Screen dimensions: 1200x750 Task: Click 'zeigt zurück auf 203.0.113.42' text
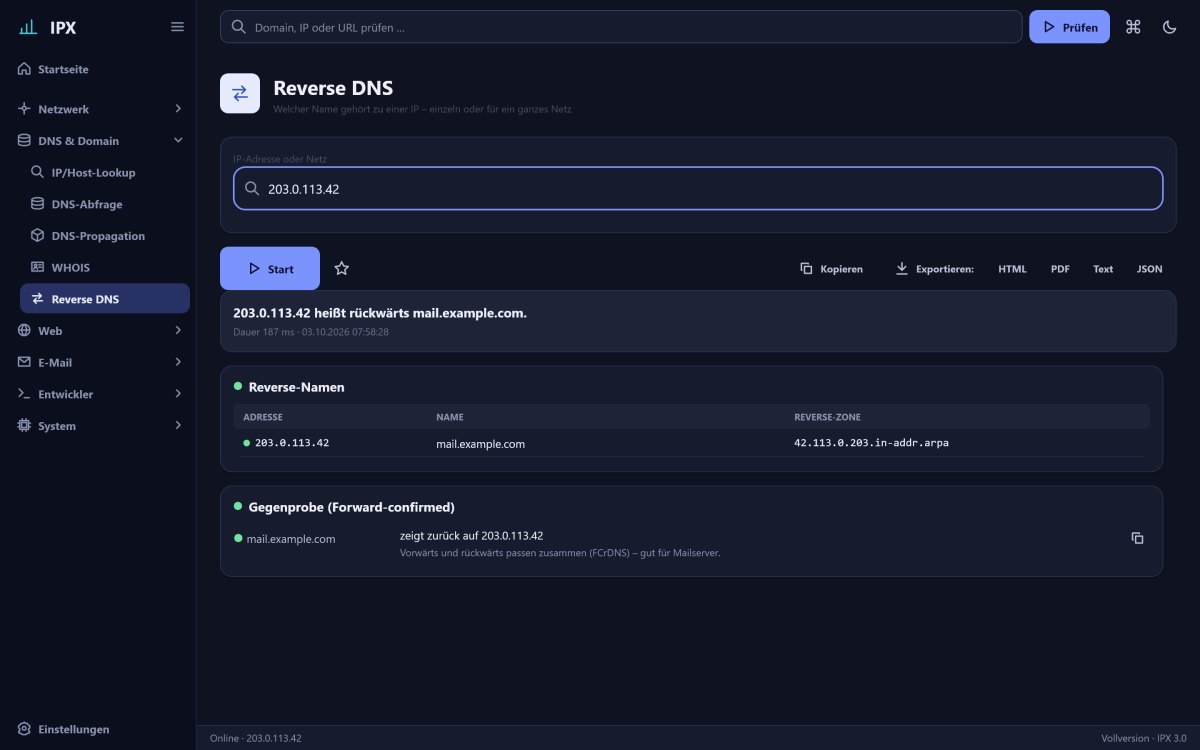click(471, 535)
